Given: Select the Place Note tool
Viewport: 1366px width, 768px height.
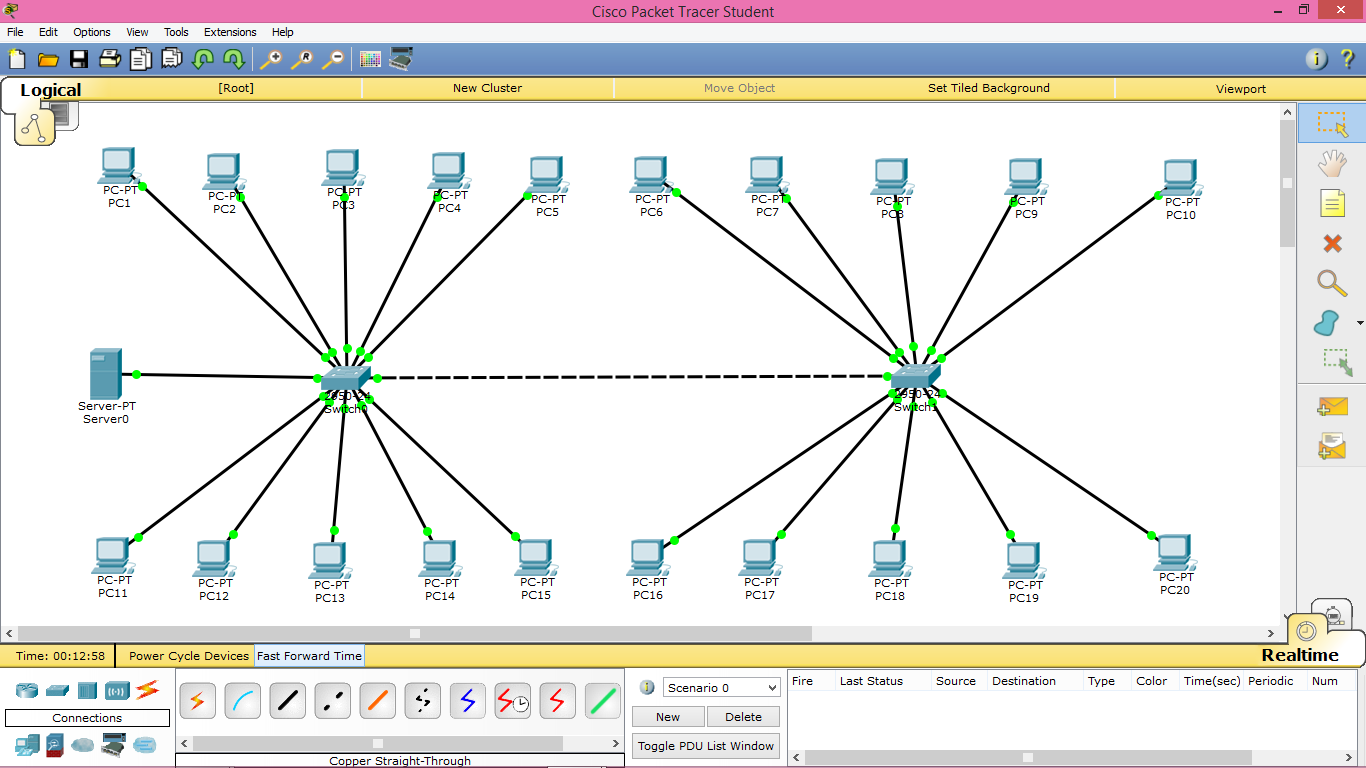Looking at the screenshot, I should 1332,203.
